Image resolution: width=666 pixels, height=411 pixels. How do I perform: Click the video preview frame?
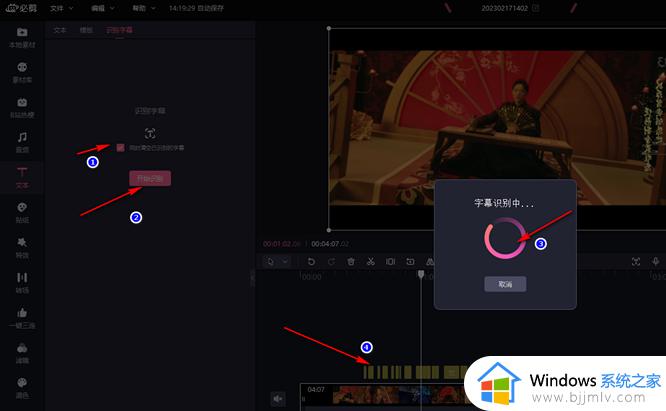tap(497, 128)
